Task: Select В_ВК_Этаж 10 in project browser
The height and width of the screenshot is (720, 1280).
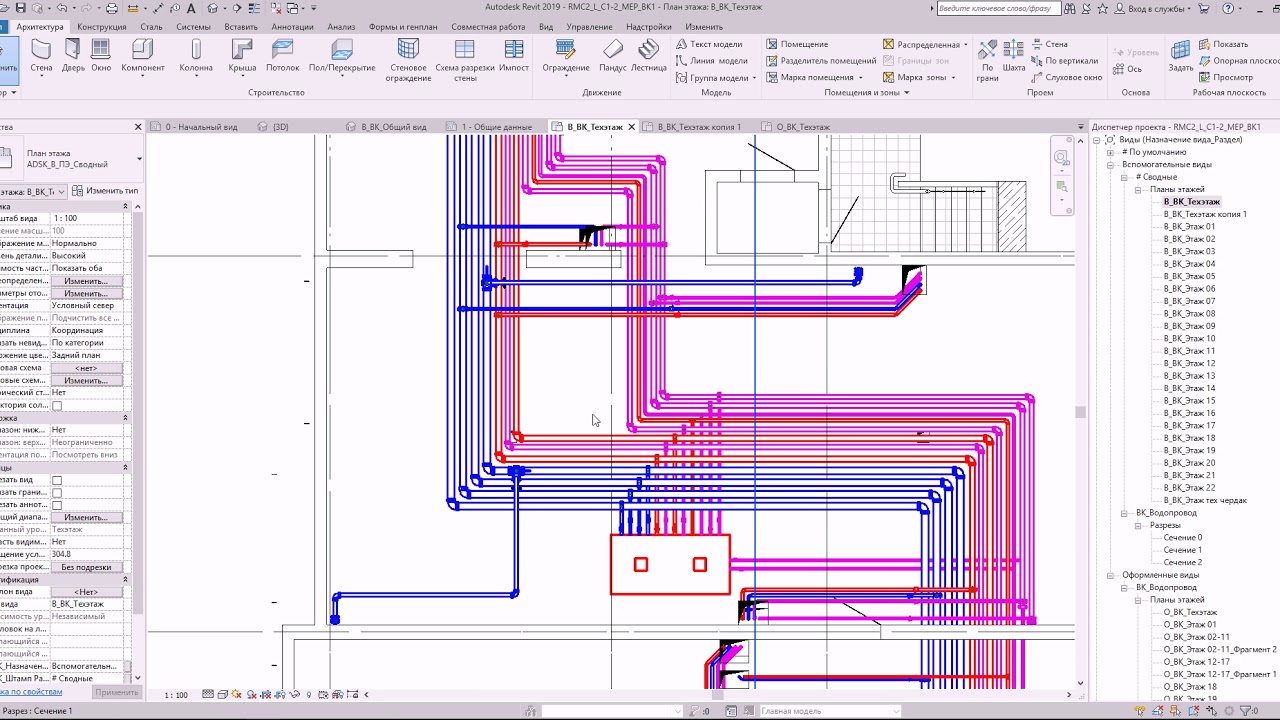Action: tap(1189, 338)
